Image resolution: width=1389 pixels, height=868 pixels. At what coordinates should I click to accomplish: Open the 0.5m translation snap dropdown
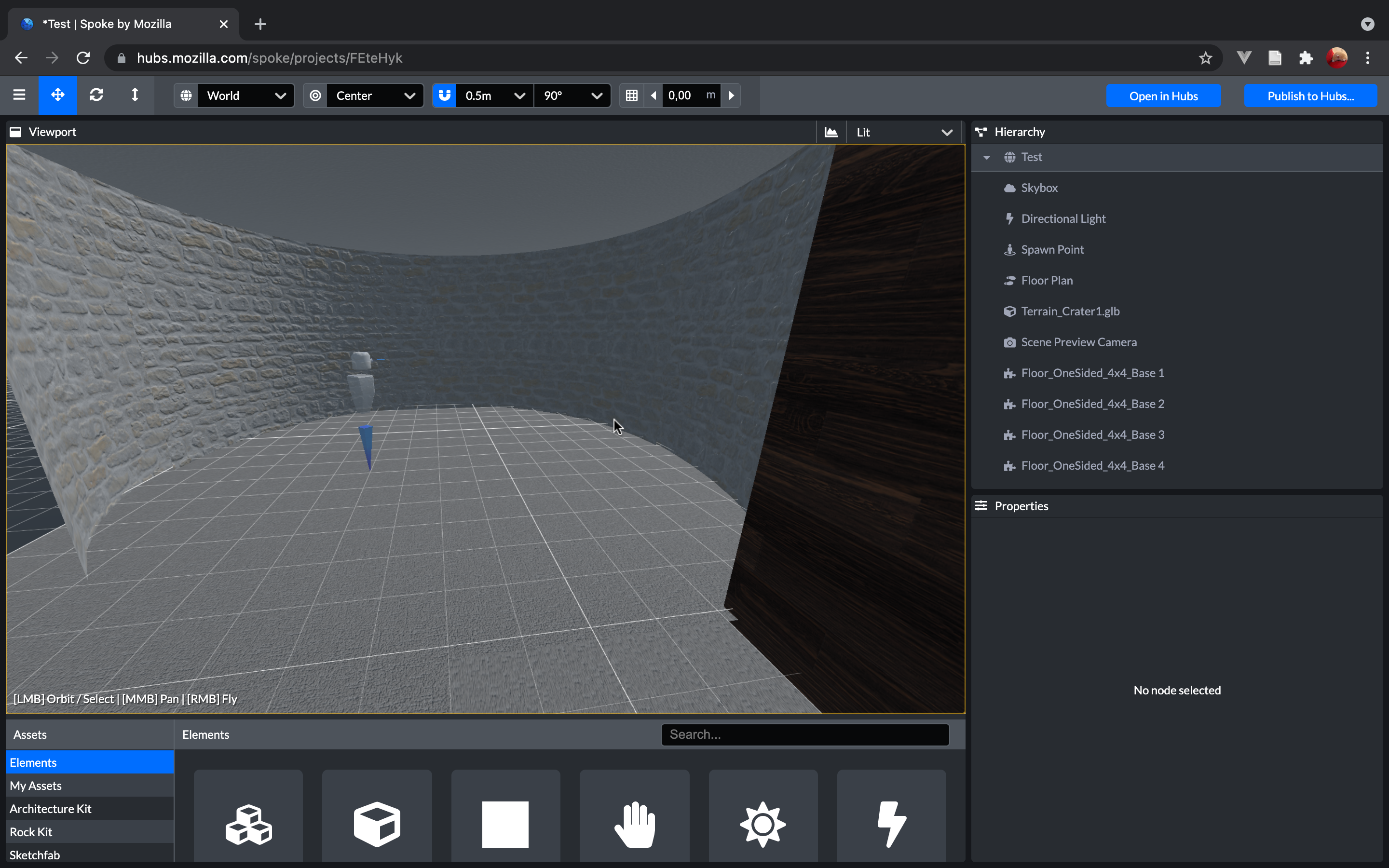495,95
